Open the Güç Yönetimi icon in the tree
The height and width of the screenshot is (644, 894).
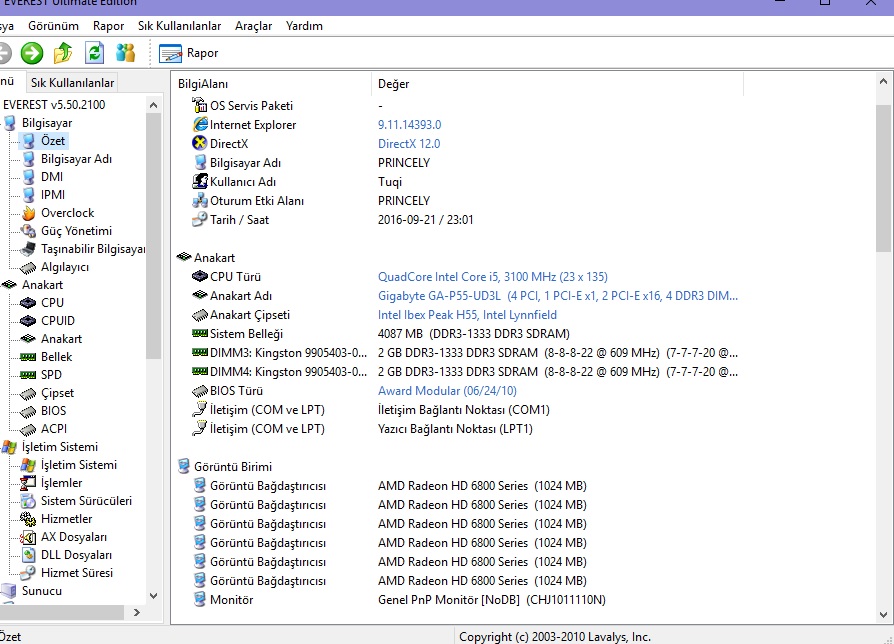pyautogui.click(x=29, y=231)
